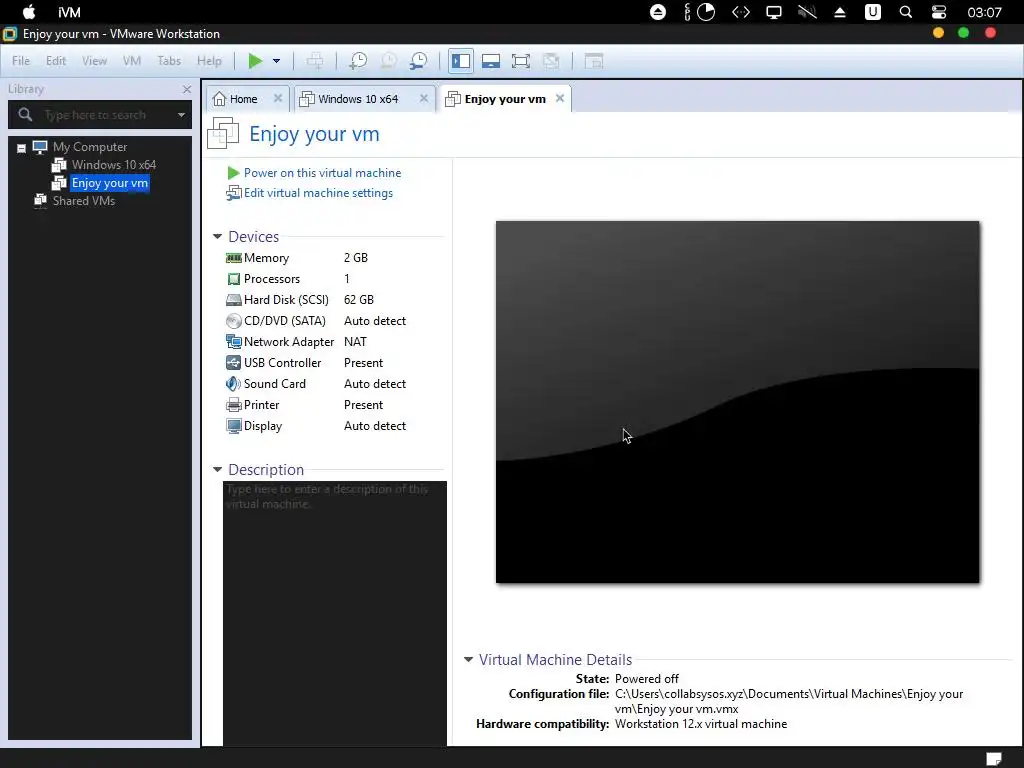The image size is (1024, 768).
Task: Click the Printer device icon
Action: pos(233,405)
